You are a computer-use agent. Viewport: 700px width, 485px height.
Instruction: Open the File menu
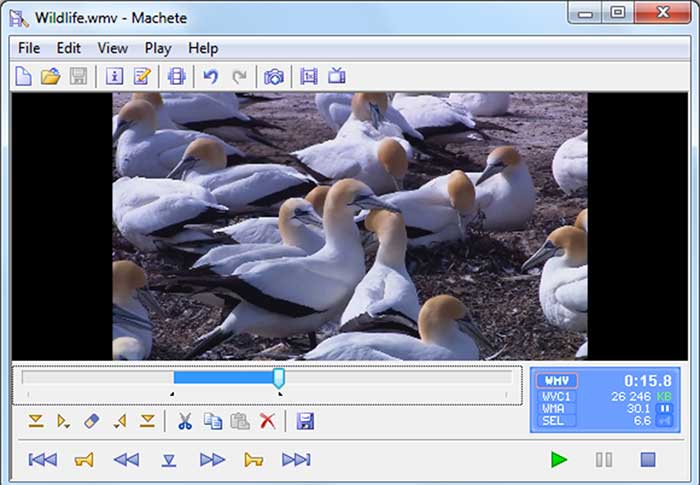click(29, 48)
